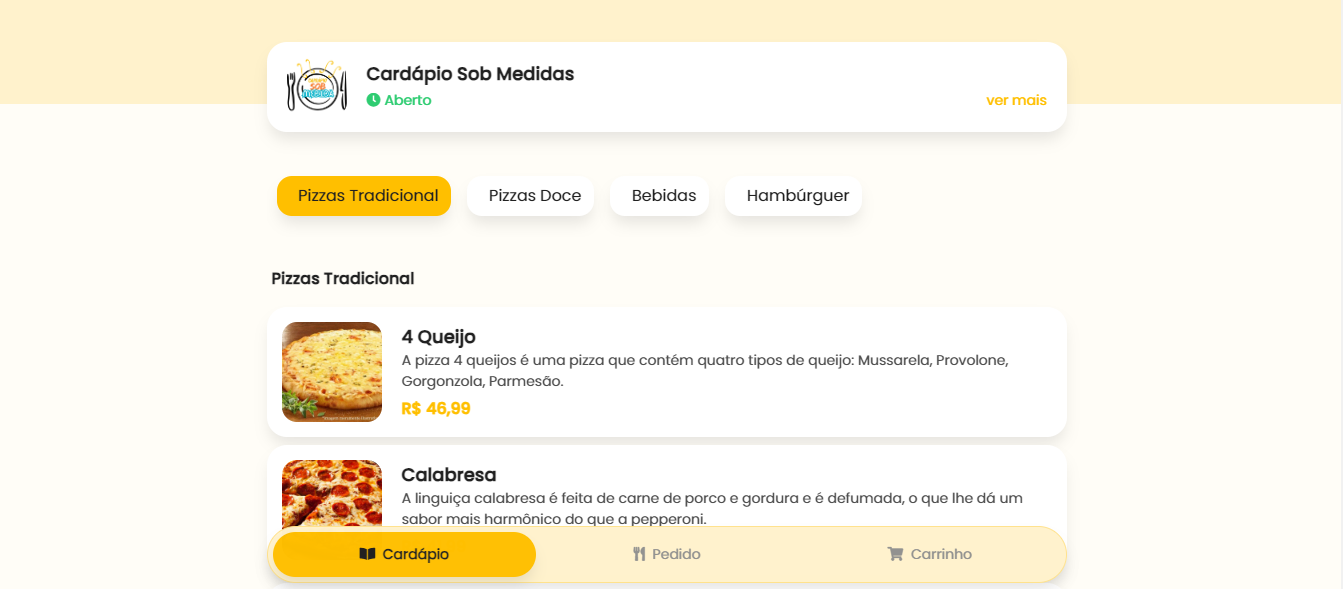Open the Hambúrguer category
Image resolution: width=1343 pixels, height=589 pixels.
click(794, 196)
